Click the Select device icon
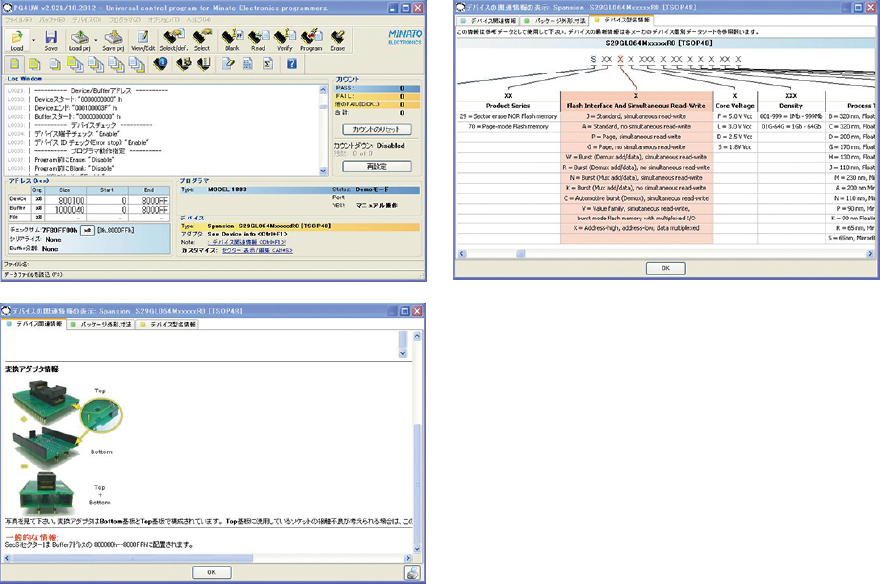The height and width of the screenshot is (584, 880). pyautogui.click(x=202, y=40)
